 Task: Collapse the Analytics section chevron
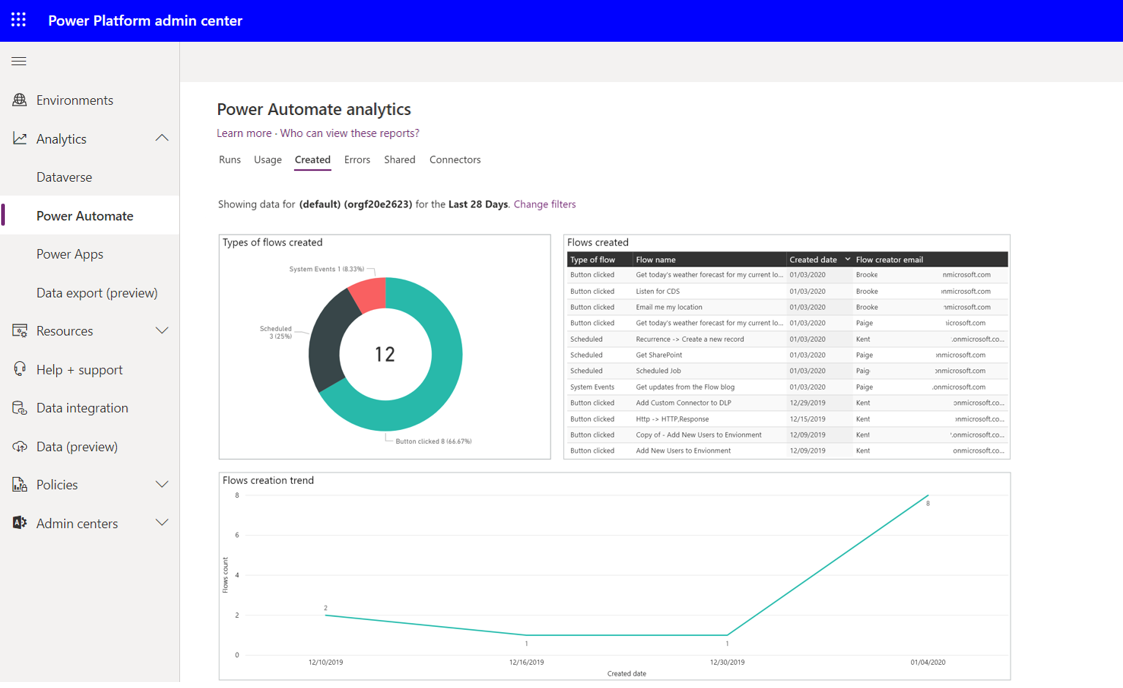pyautogui.click(x=161, y=138)
